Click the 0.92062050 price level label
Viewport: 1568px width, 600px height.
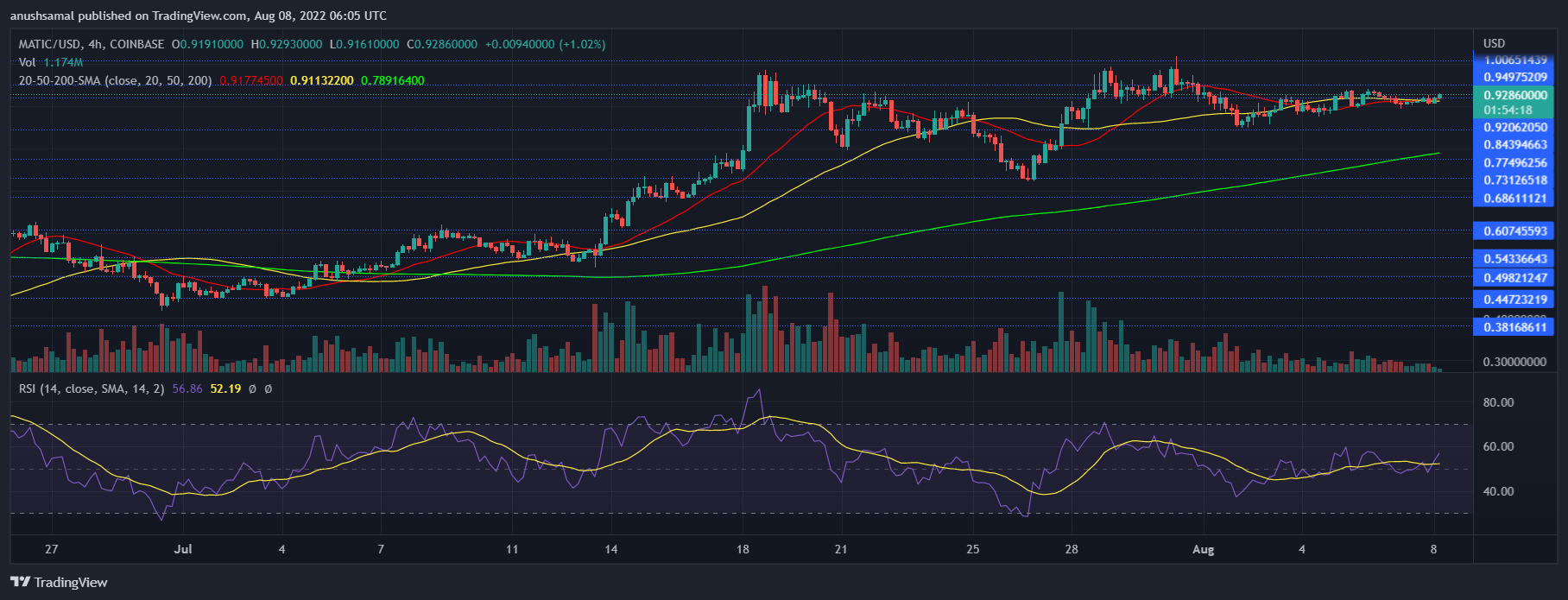point(1514,127)
